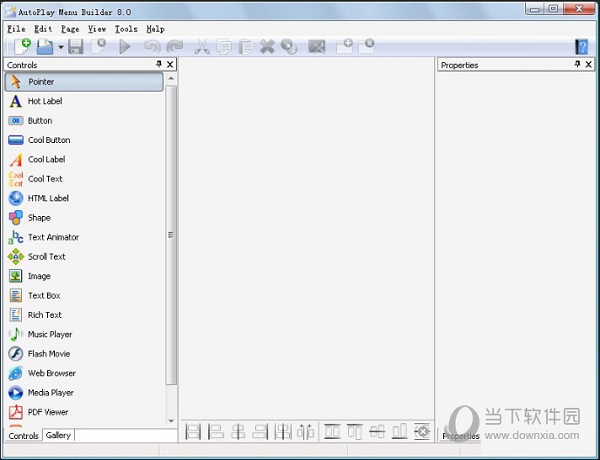Click the first alignment icon in bottom toolbar
The width and height of the screenshot is (600, 460).
(193, 432)
